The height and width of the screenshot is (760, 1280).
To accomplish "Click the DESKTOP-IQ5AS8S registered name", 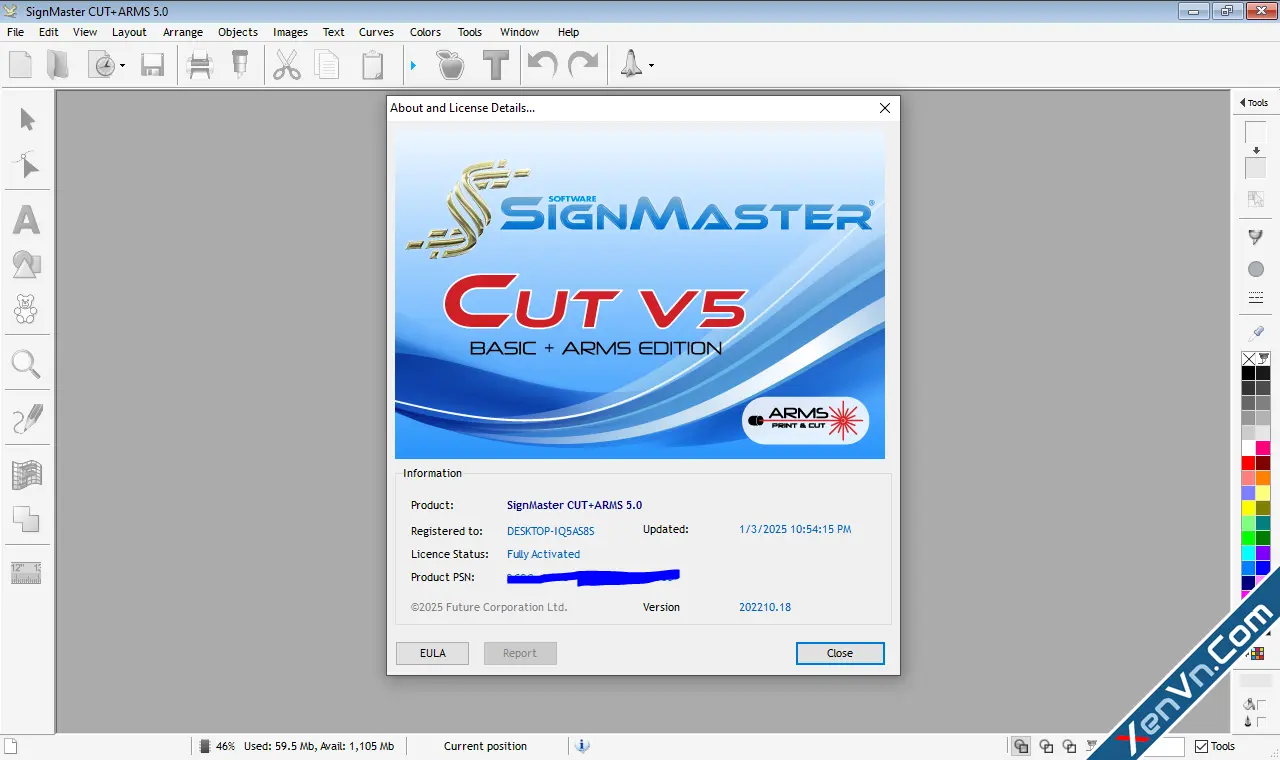I will tap(551, 531).
